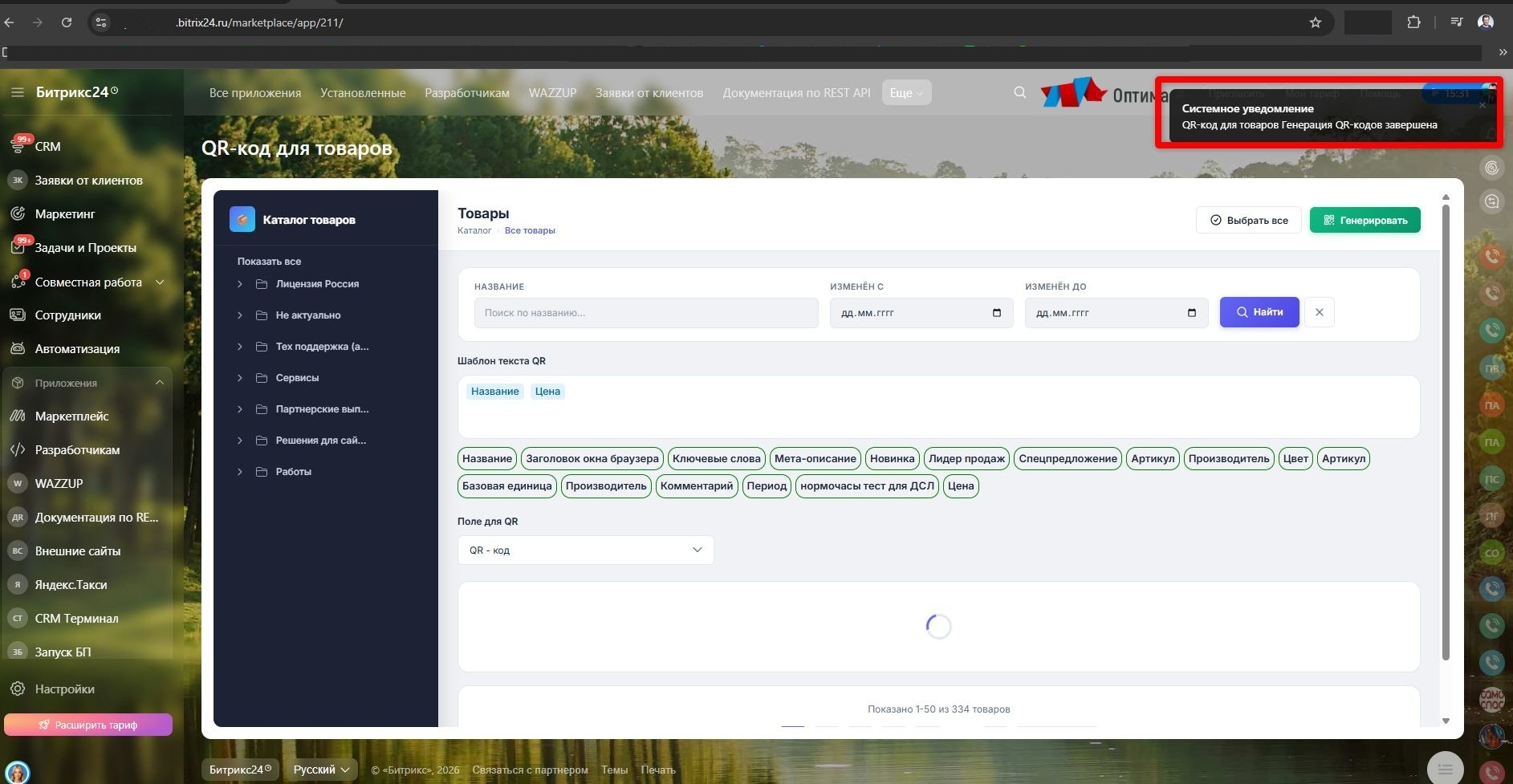Dismiss the system notification with its X
The width and height of the screenshot is (1513, 784).
[x=1482, y=105]
